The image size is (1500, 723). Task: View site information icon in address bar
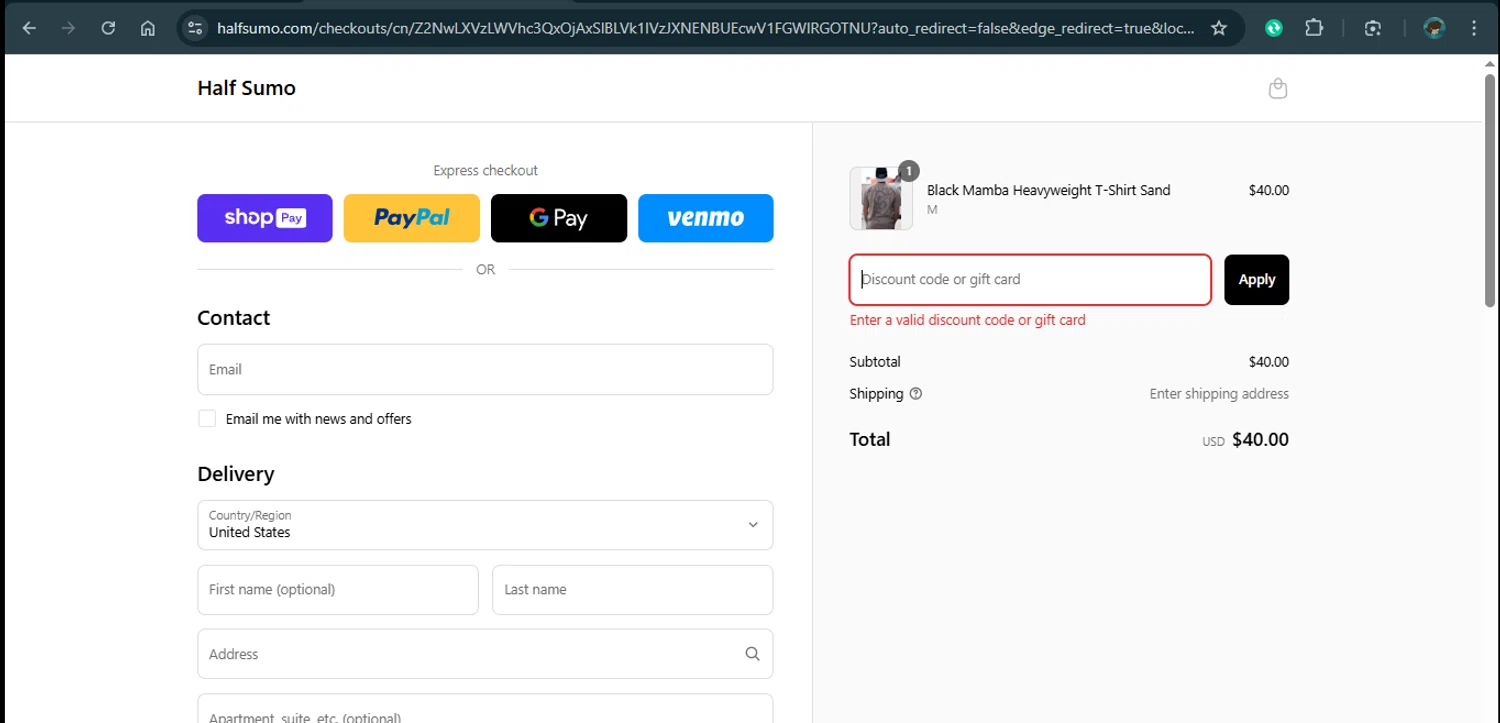(x=196, y=28)
